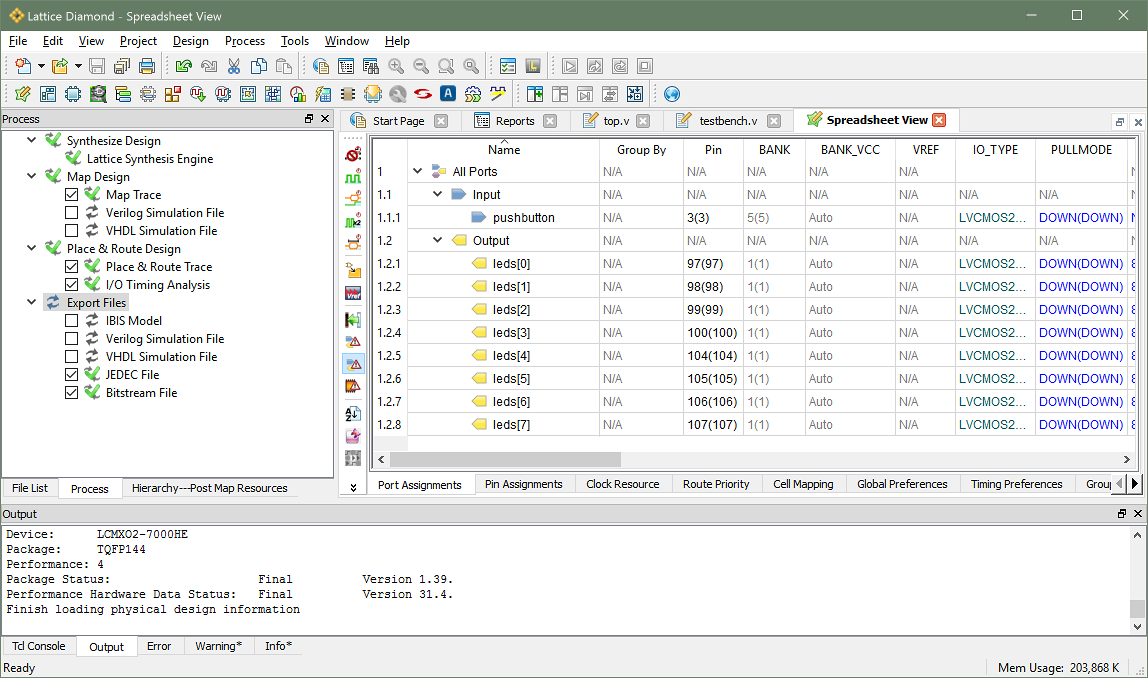The width and height of the screenshot is (1148, 678).
Task: Switch to the top.v tab
Action: point(616,121)
